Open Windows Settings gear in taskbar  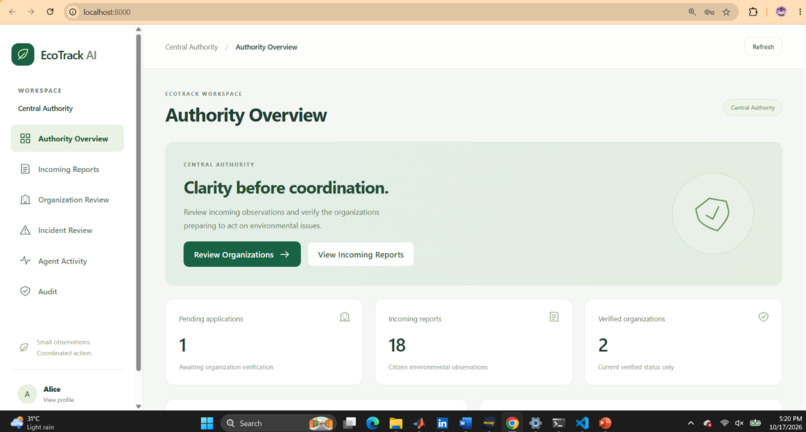click(x=535, y=423)
